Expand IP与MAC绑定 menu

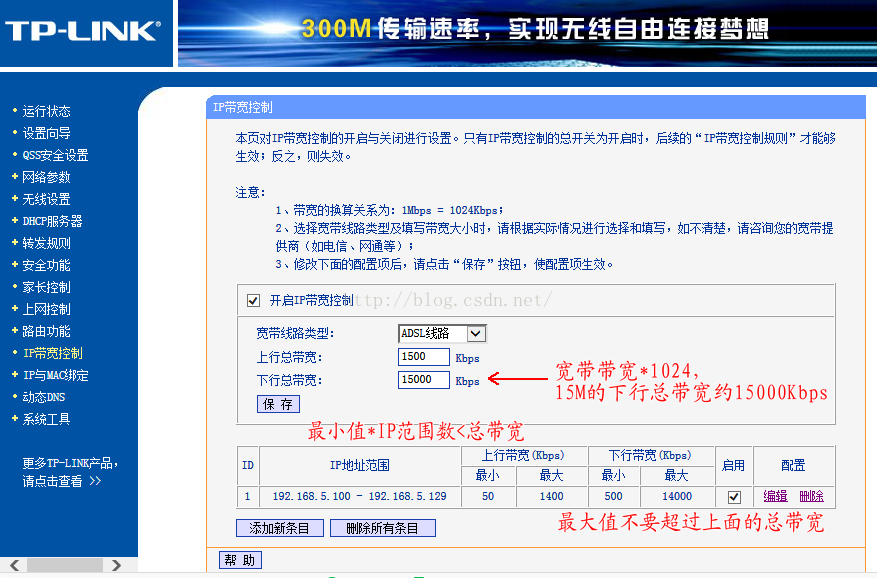55,375
